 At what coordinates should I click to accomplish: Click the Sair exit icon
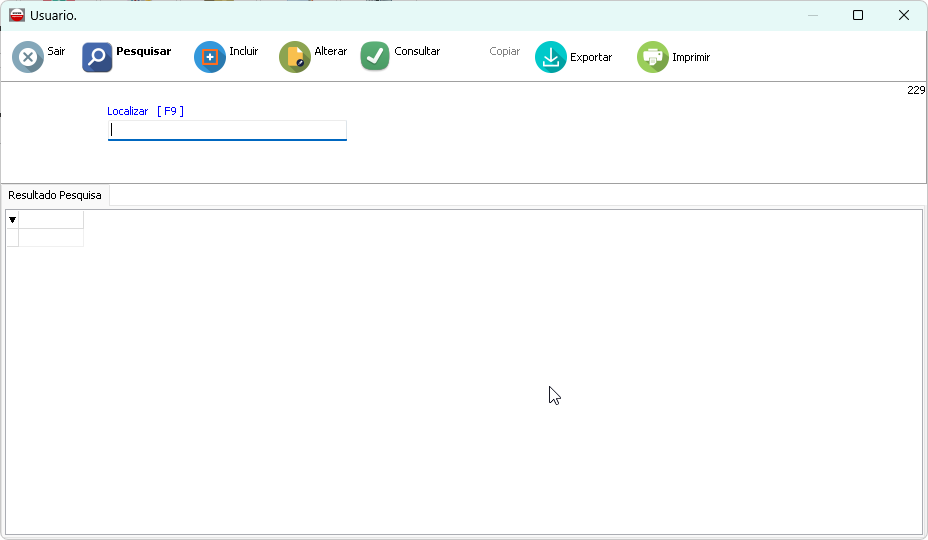pyautogui.click(x=28, y=57)
